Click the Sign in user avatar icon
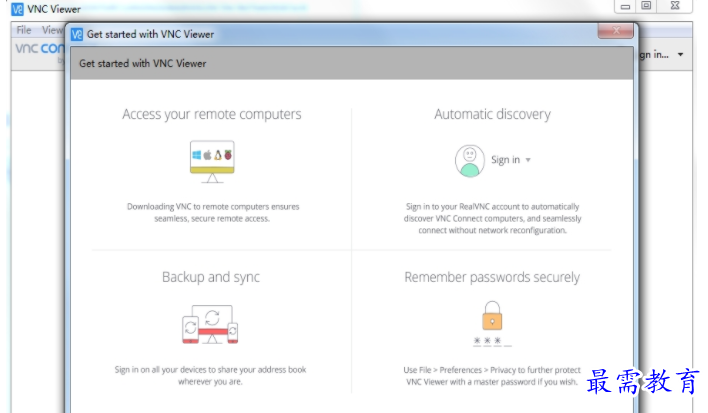Image resolution: width=708 pixels, height=413 pixels. (x=470, y=161)
